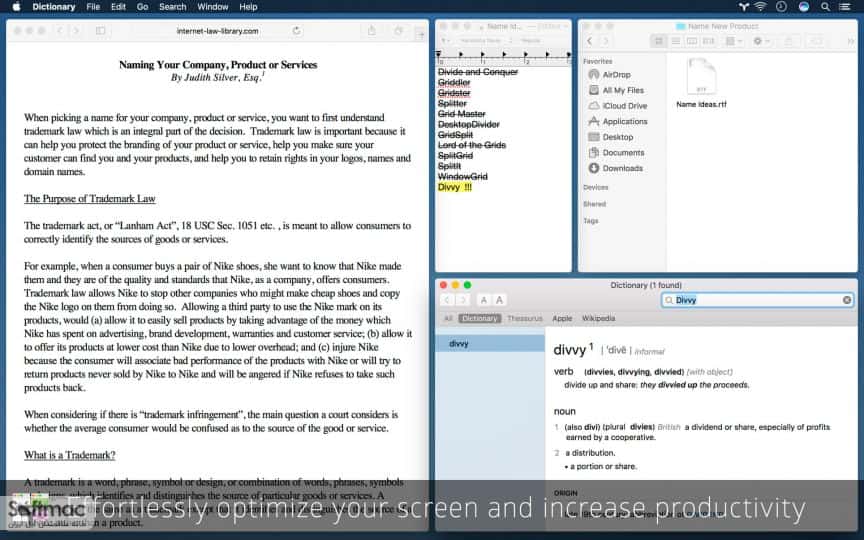
Task: Open the File menu
Action: 93,7
